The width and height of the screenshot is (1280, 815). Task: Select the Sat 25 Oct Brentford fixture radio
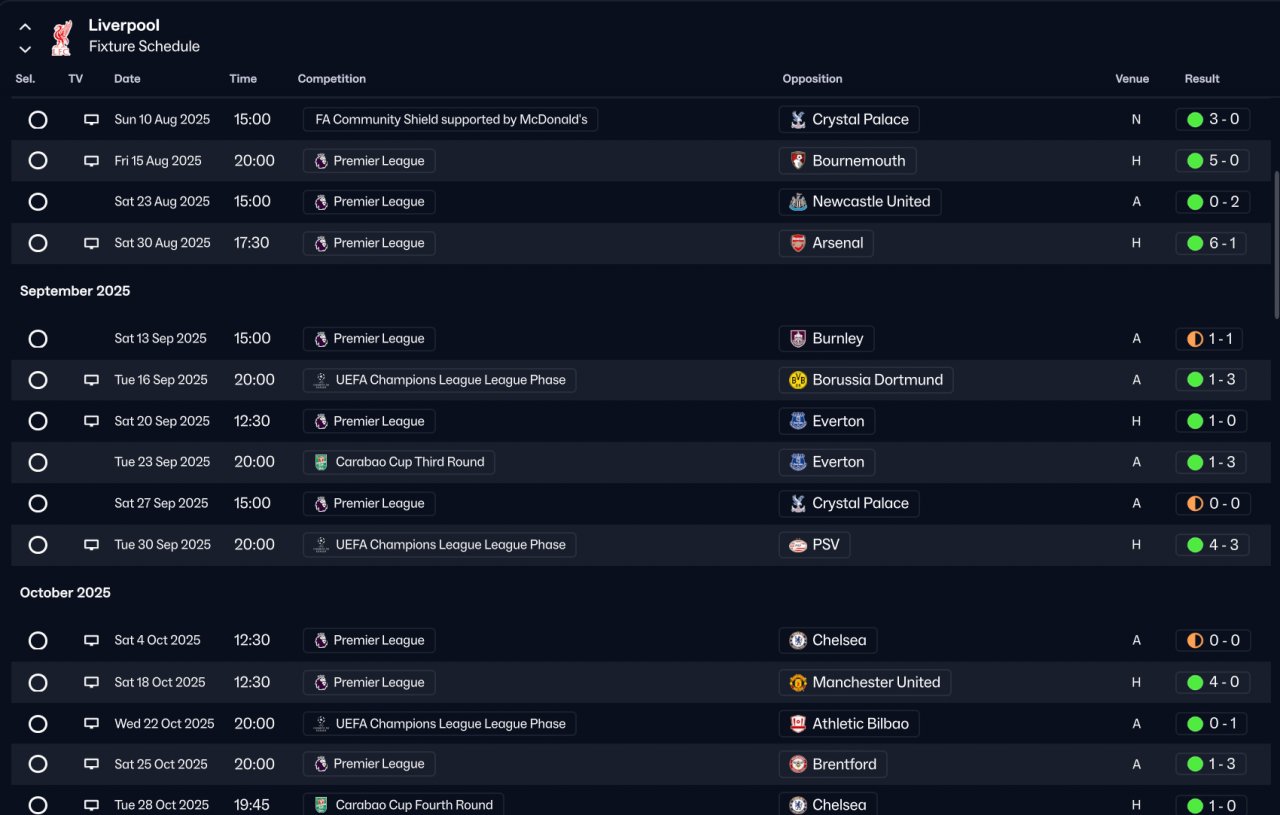[x=38, y=764]
